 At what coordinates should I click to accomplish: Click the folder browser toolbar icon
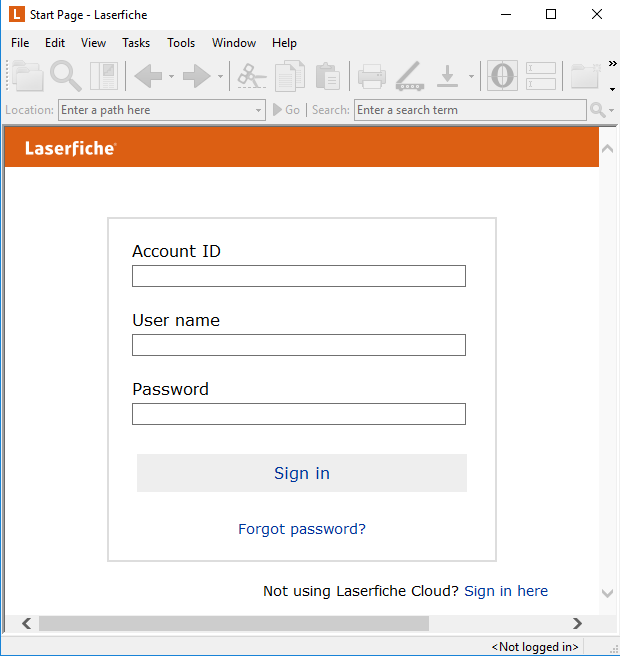tap(28, 76)
